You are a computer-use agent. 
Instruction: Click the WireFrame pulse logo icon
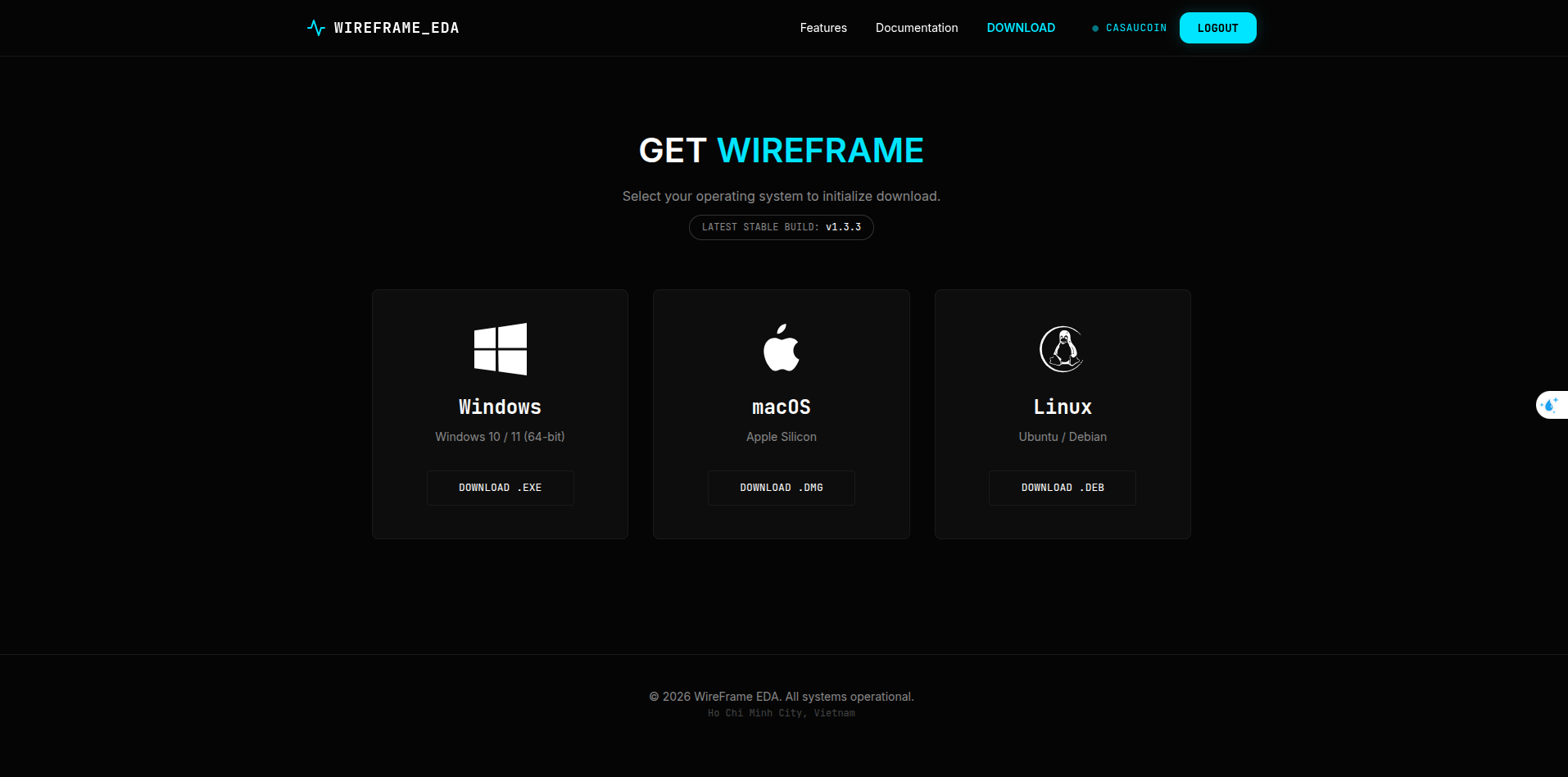(316, 28)
